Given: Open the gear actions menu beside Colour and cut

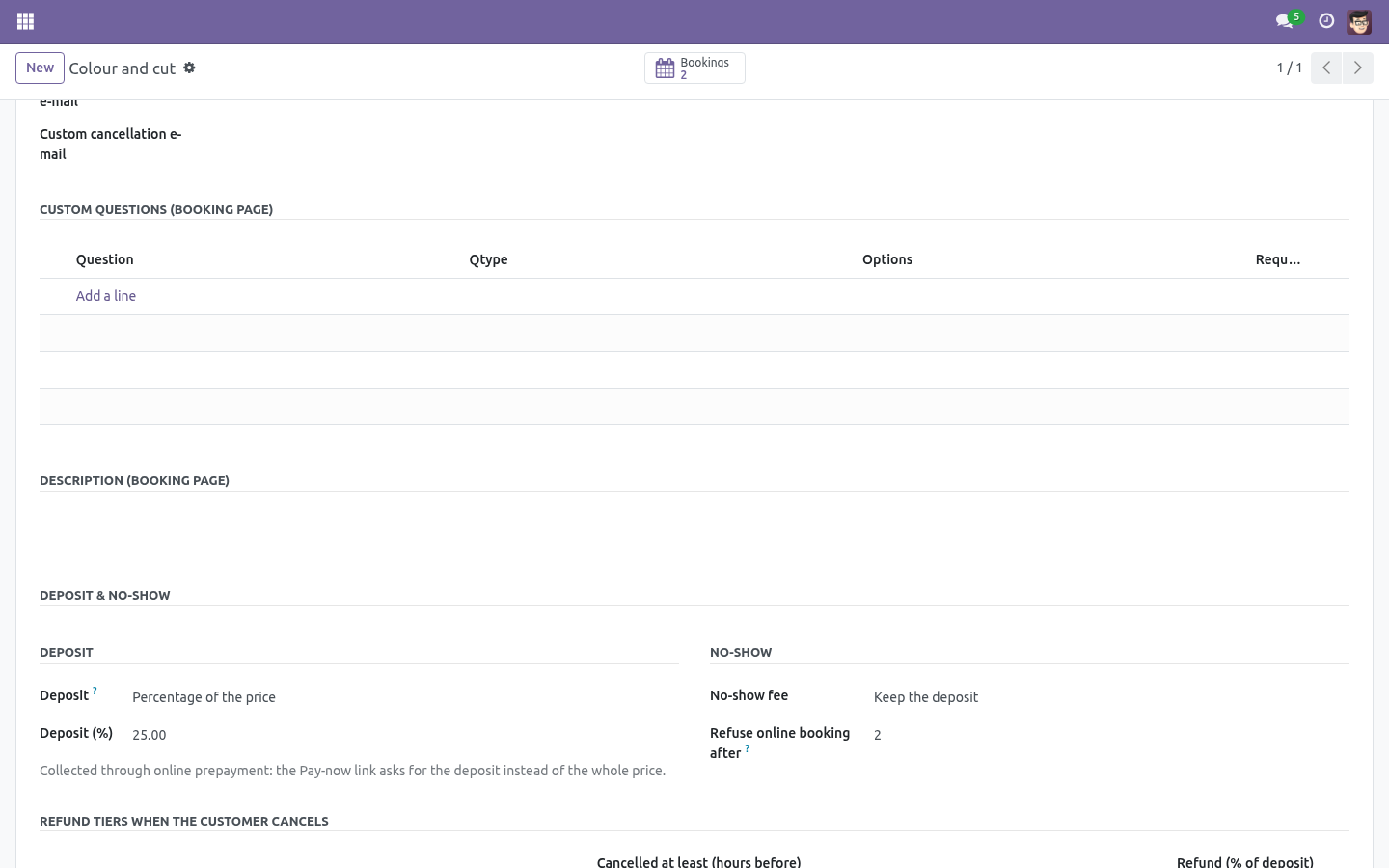Looking at the screenshot, I should (189, 68).
